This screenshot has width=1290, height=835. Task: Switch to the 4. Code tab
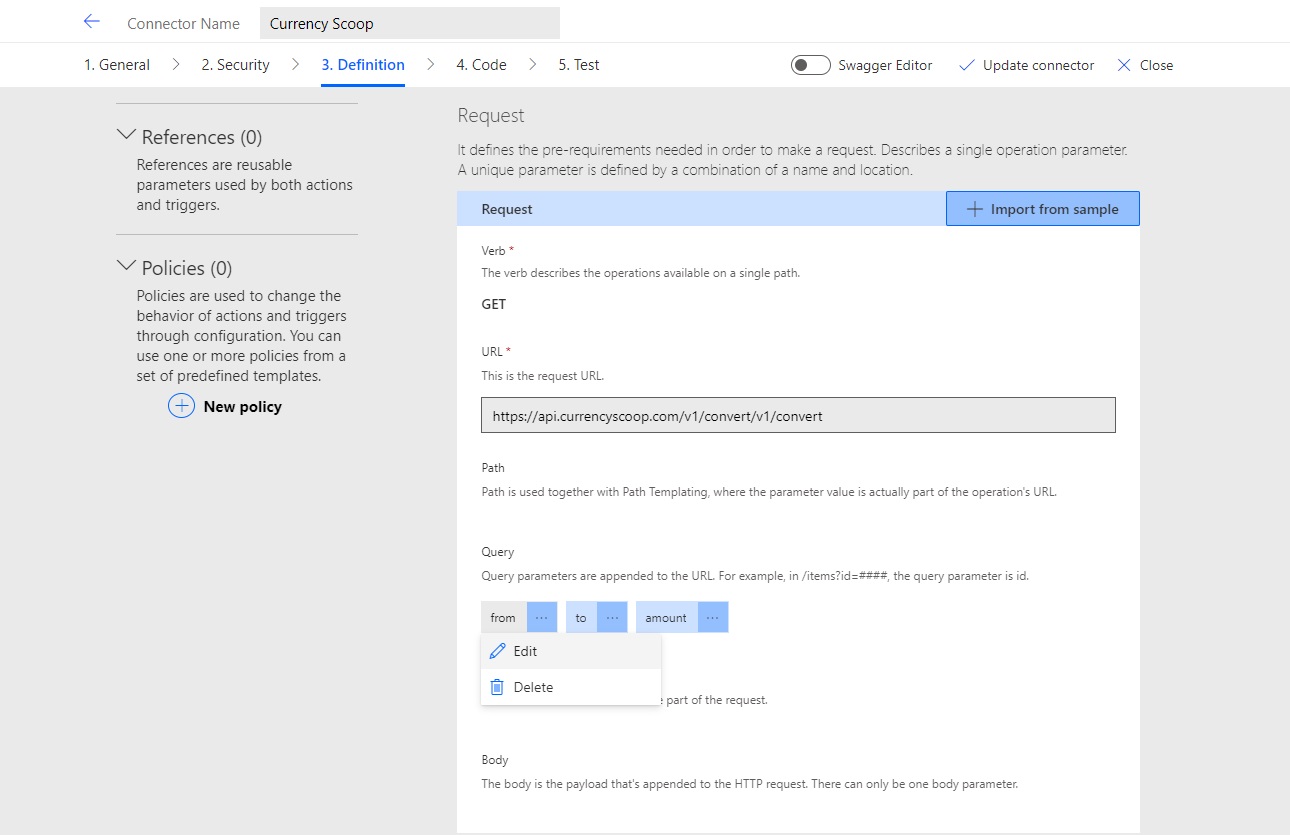pos(481,64)
